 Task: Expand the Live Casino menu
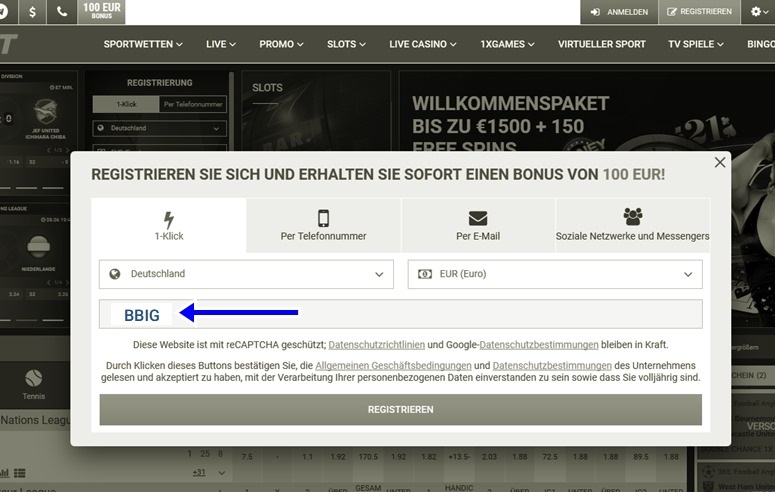(x=422, y=45)
